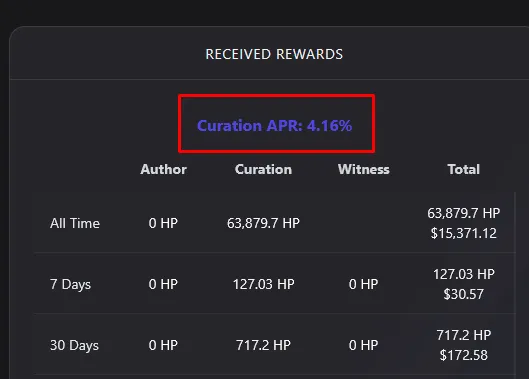
Task: Select the 30 Days row label
Action: point(74,345)
